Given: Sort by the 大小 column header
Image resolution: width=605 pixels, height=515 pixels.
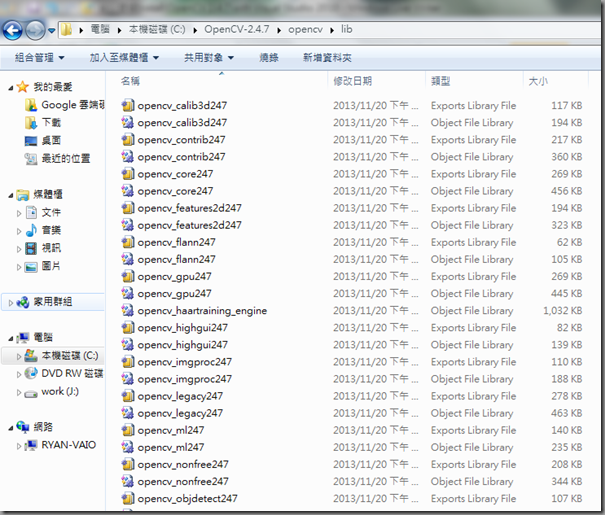Looking at the screenshot, I should 538,81.
